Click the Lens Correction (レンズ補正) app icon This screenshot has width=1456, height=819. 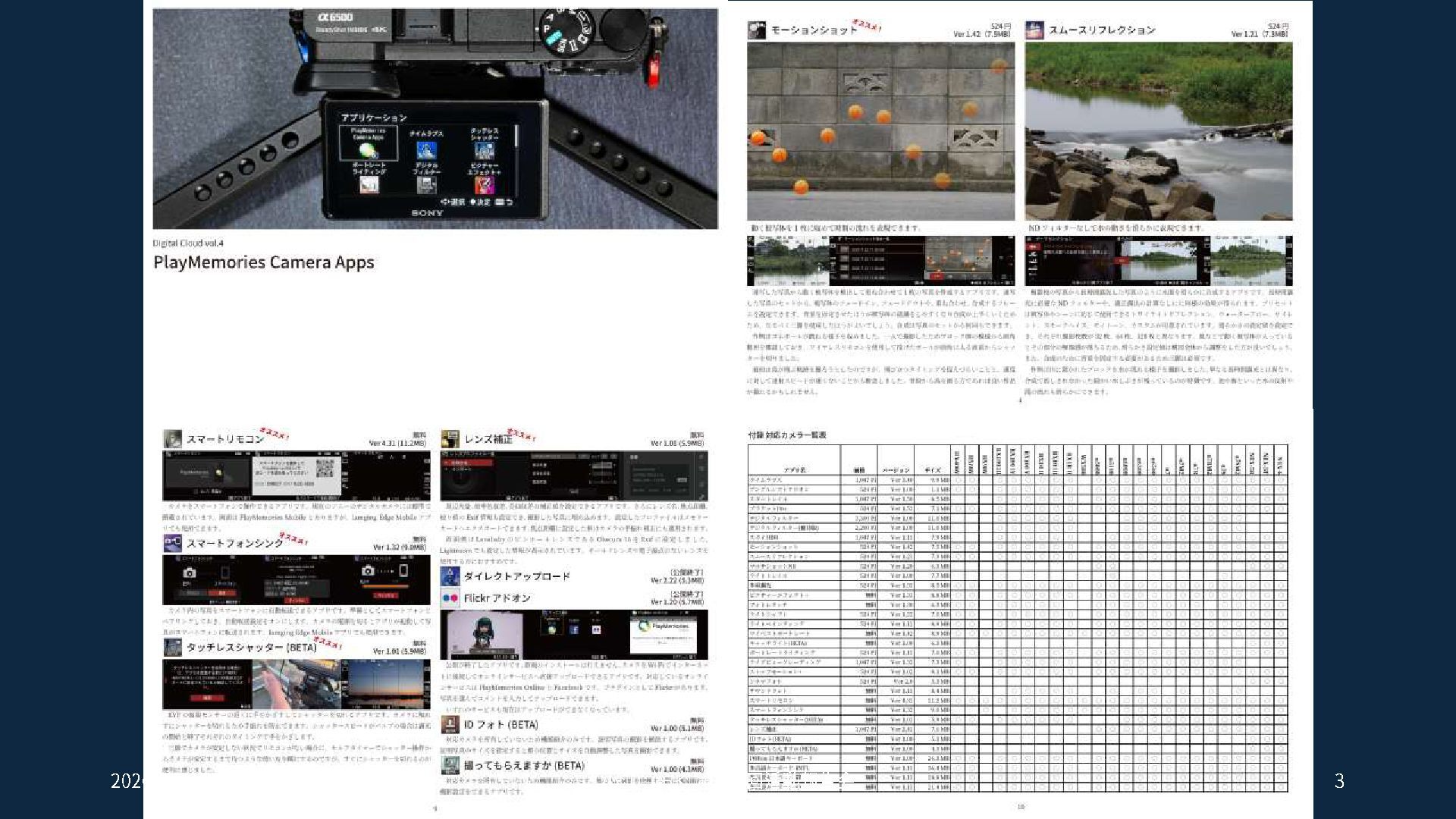(450, 439)
